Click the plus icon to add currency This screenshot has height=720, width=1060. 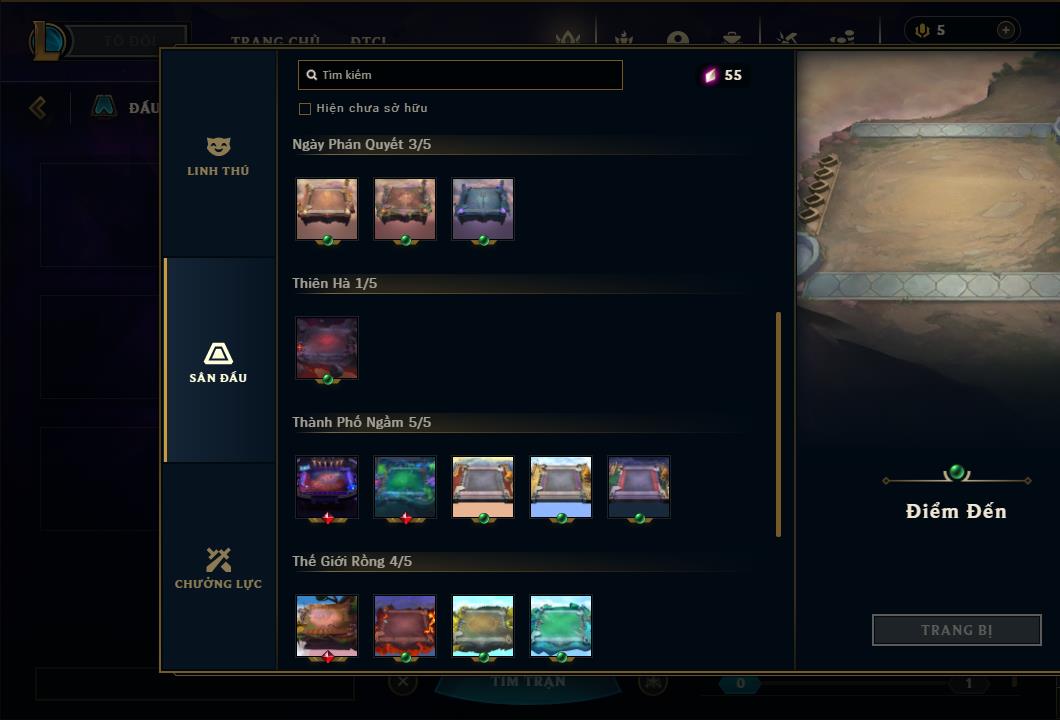coord(1005,30)
